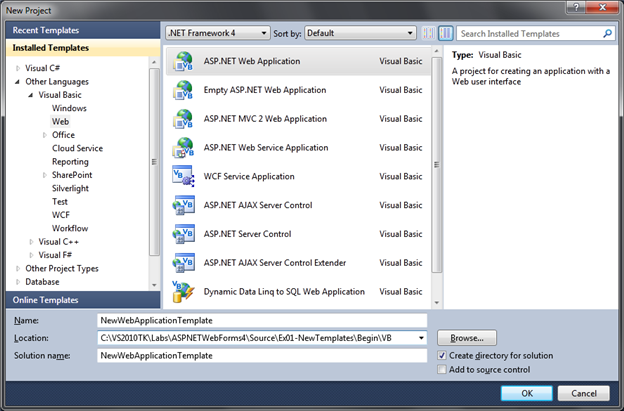Click the OK button
624x411 pixels.
[x=527, y=393]
